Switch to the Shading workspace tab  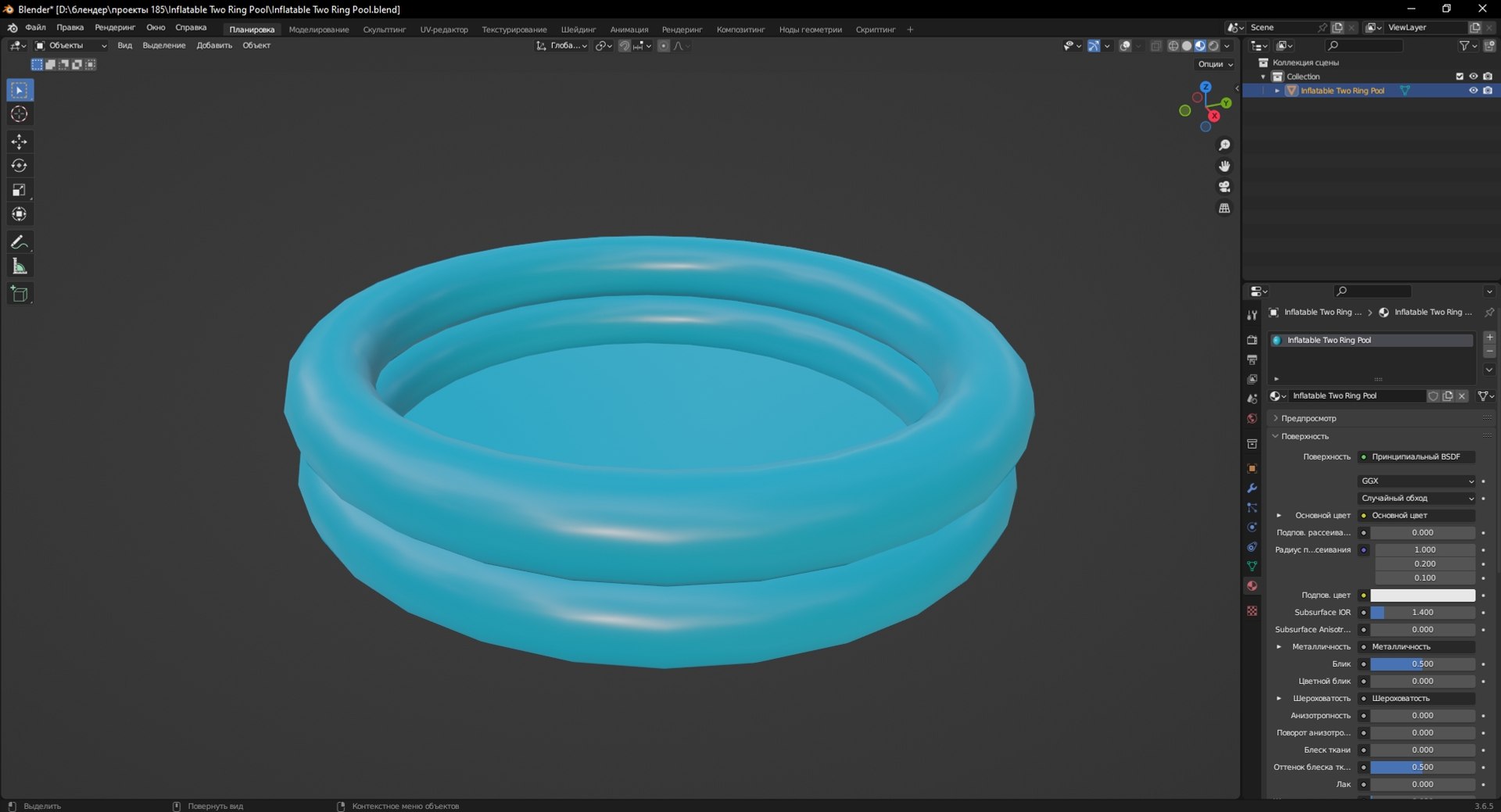pos(578,30)
